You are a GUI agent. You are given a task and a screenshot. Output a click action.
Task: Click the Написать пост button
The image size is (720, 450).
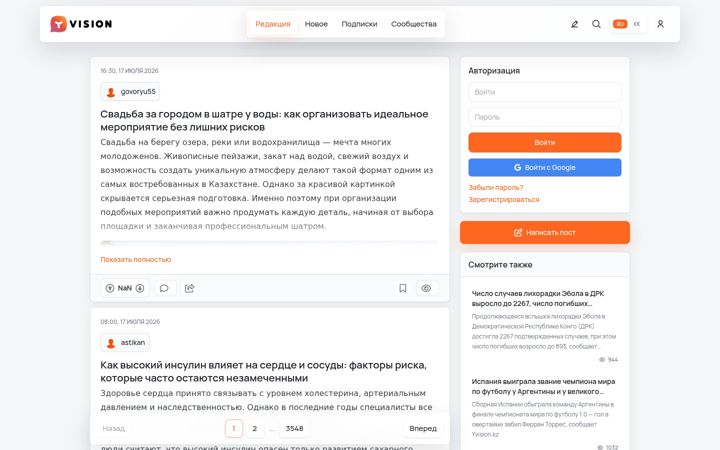click(x=545, y=232)
